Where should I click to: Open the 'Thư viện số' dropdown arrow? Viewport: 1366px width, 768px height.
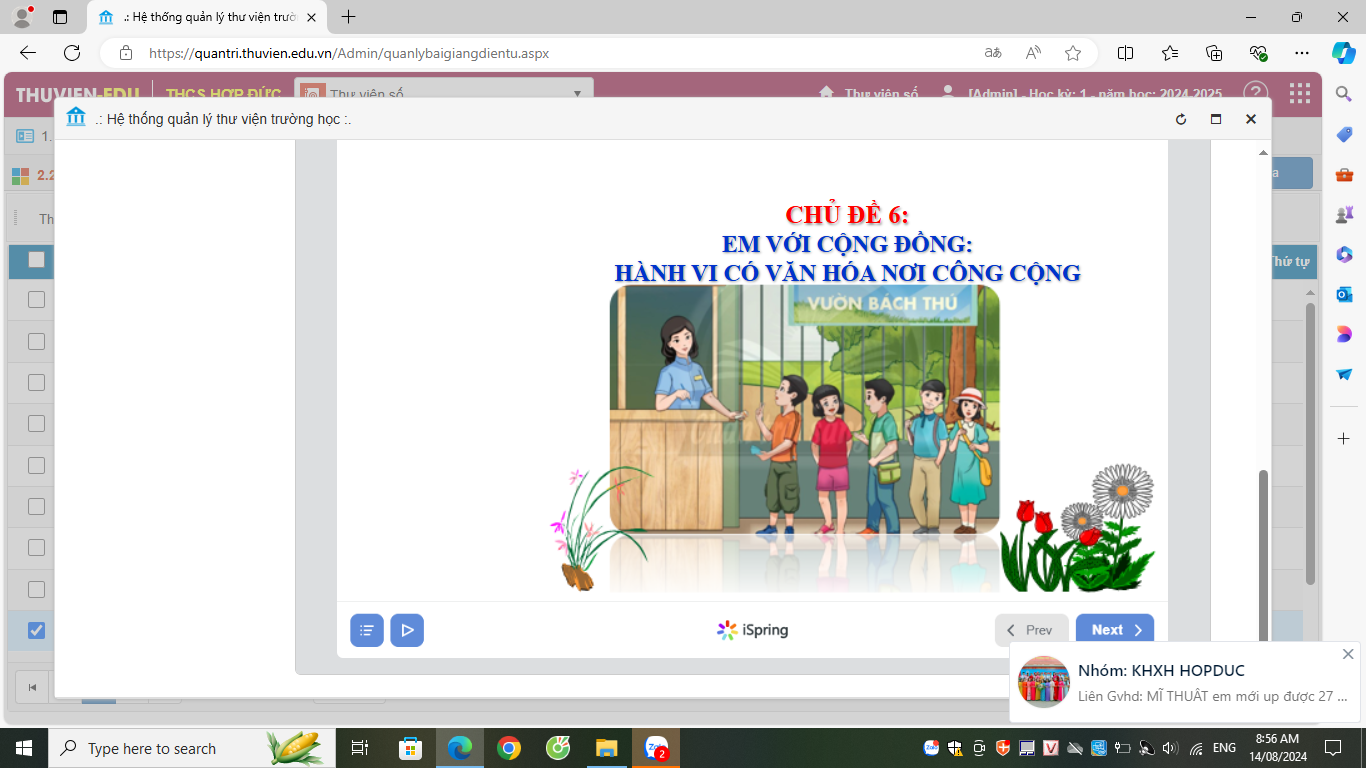click(x=577, y=94)
